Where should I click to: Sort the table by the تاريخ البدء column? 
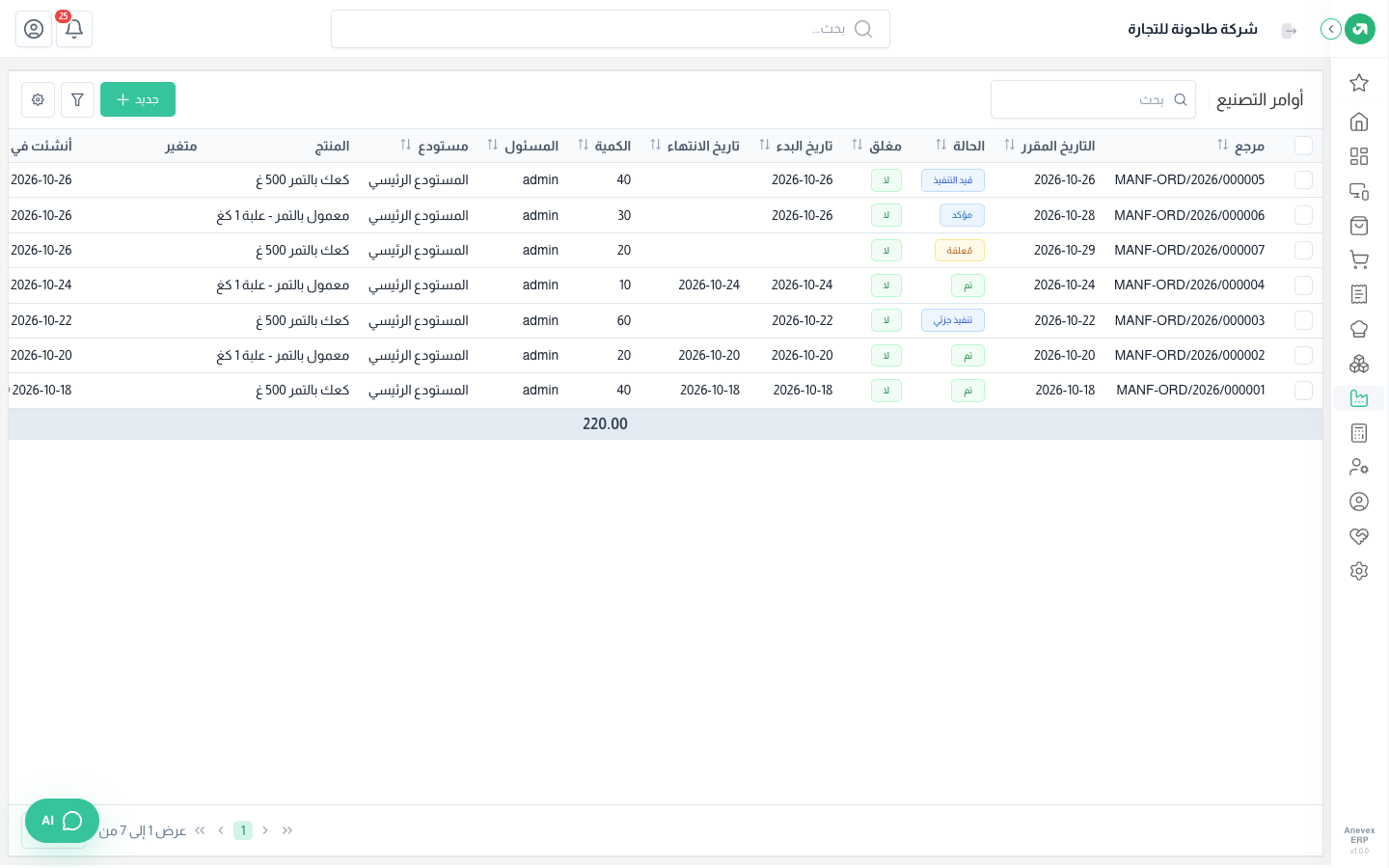tap(765, 145)
